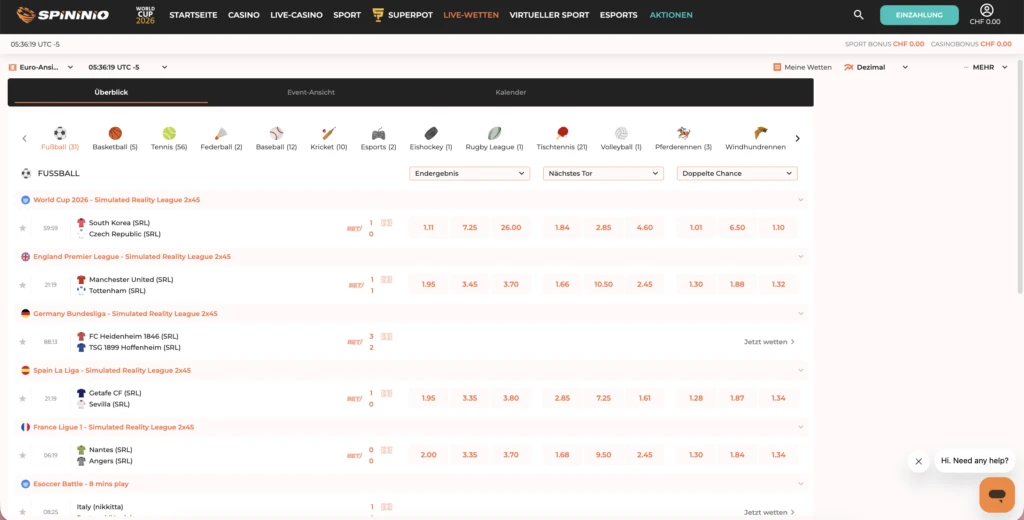
Task: Switch to the Kalender tab
Action: coord(511,92)
